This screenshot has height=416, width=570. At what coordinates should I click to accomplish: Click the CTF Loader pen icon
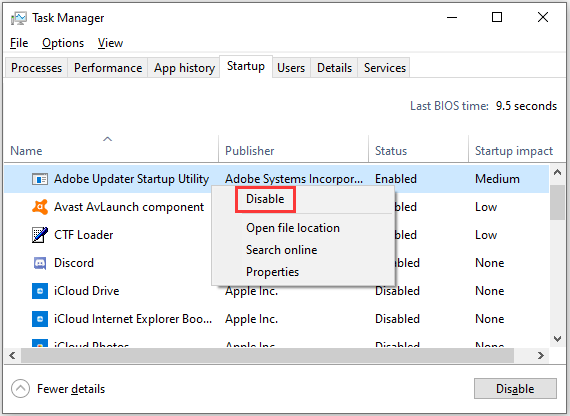[x=40, y=235]
